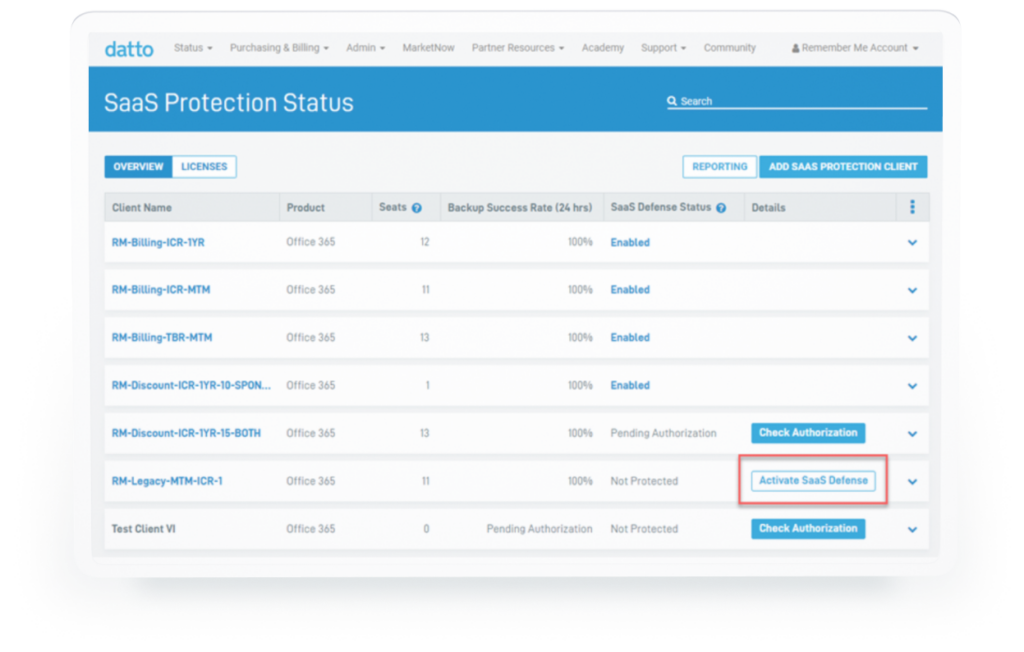Check Authorization for Test Client VI
The height and width of the screenshot is (652, 1024).
coord(807,529)
